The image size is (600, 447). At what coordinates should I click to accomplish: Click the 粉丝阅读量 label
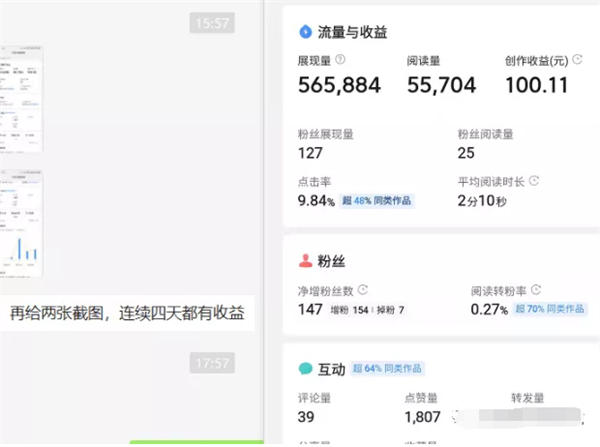485,134
